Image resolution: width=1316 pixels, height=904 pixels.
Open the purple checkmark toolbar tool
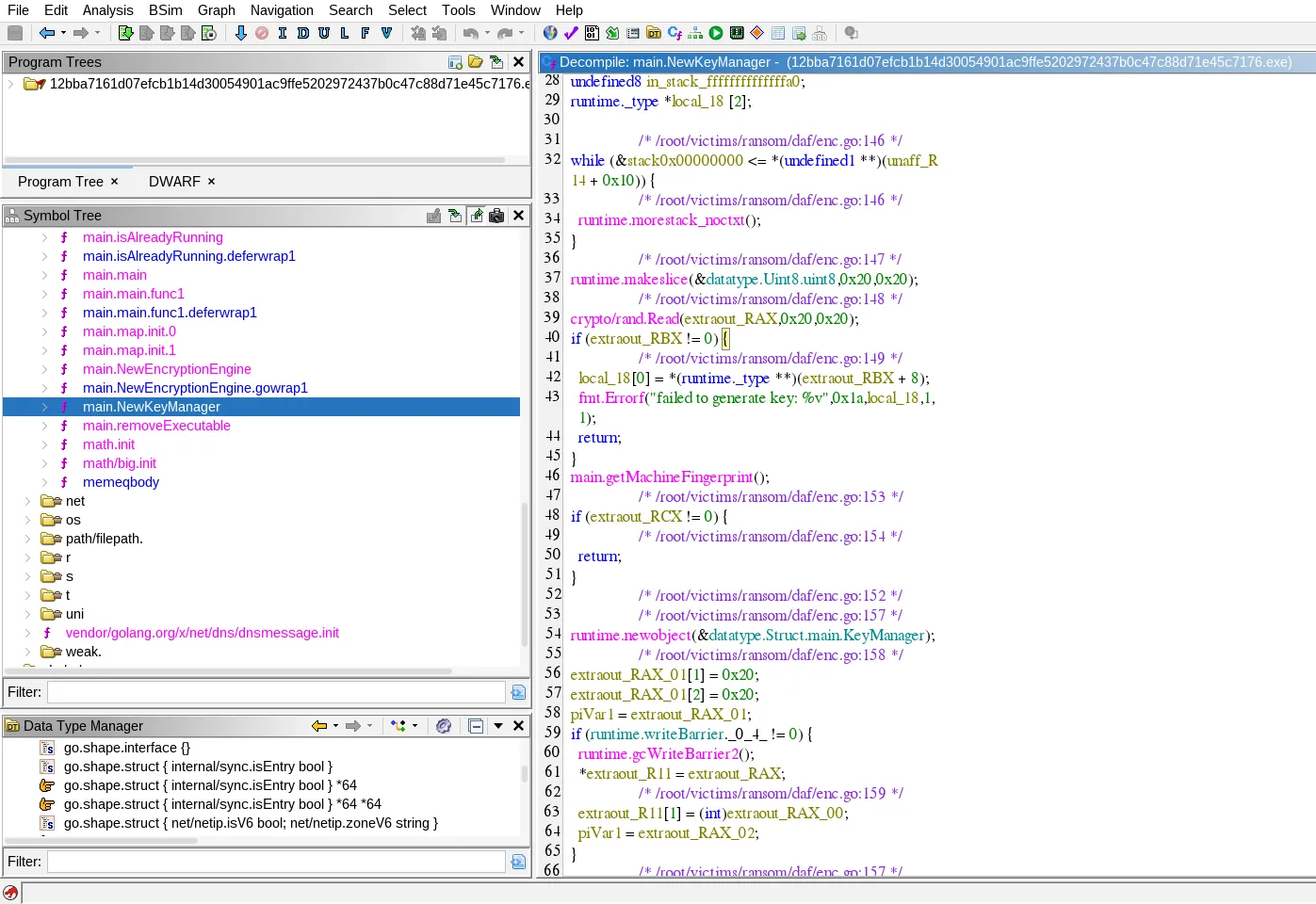[x=571, y=33]
